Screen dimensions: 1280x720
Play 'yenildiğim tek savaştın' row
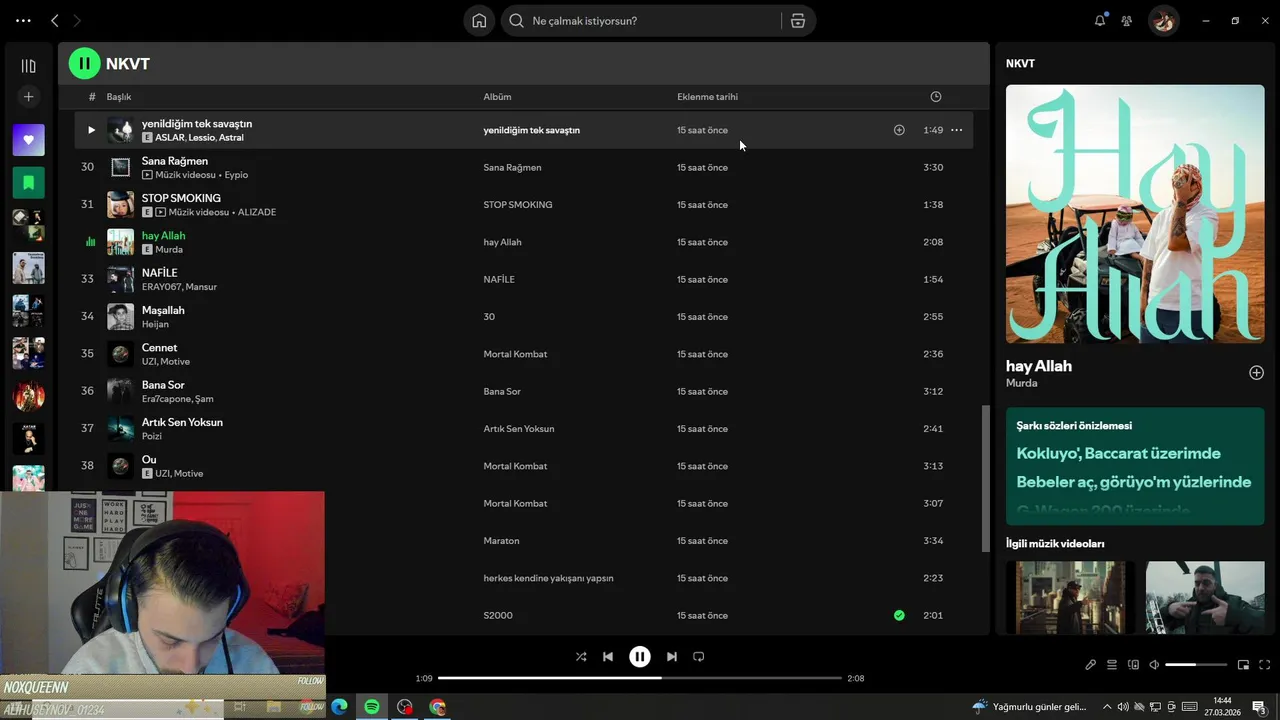click(x=91, y=130)
